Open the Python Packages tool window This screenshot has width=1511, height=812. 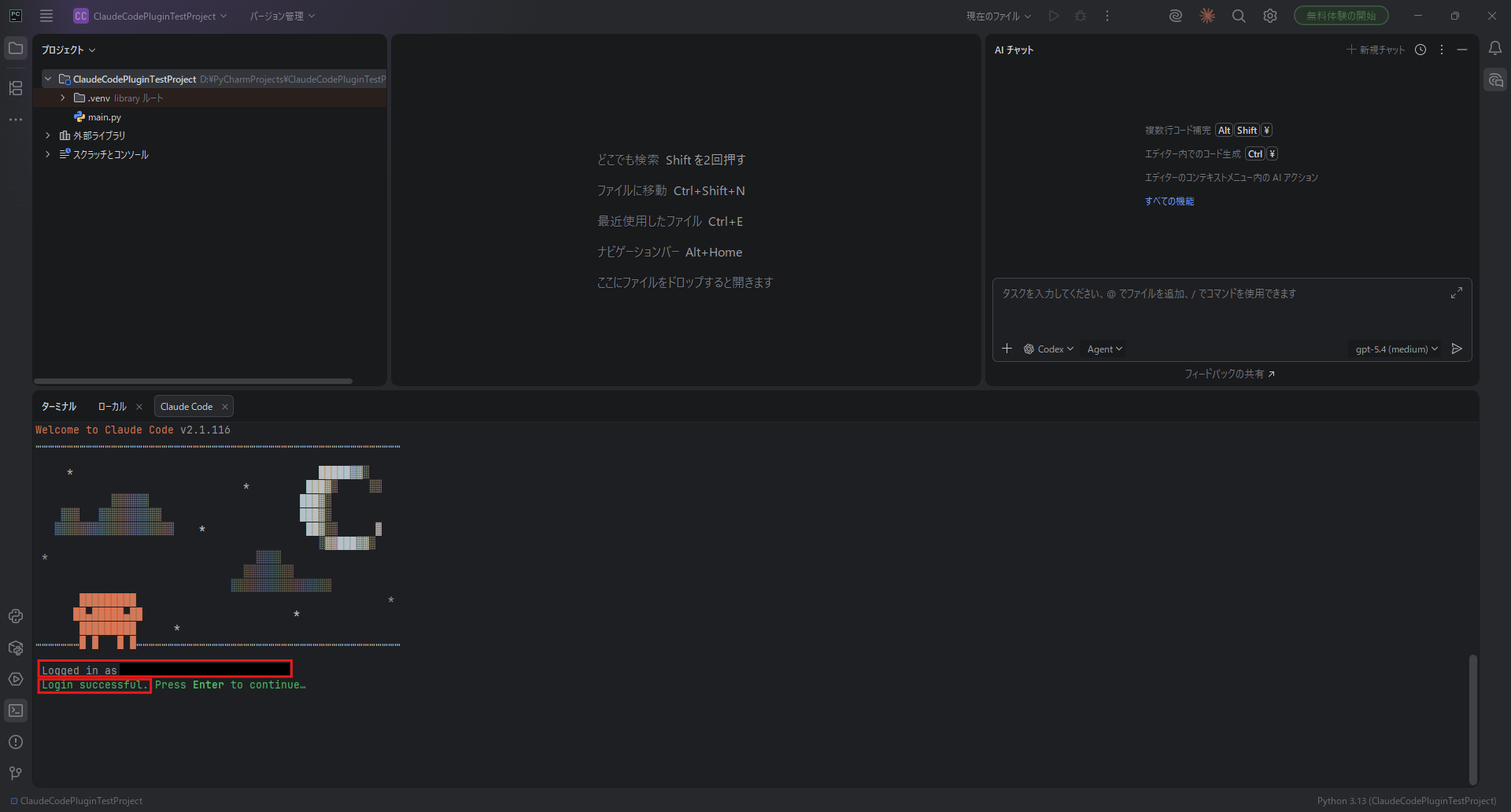[16, 648]
